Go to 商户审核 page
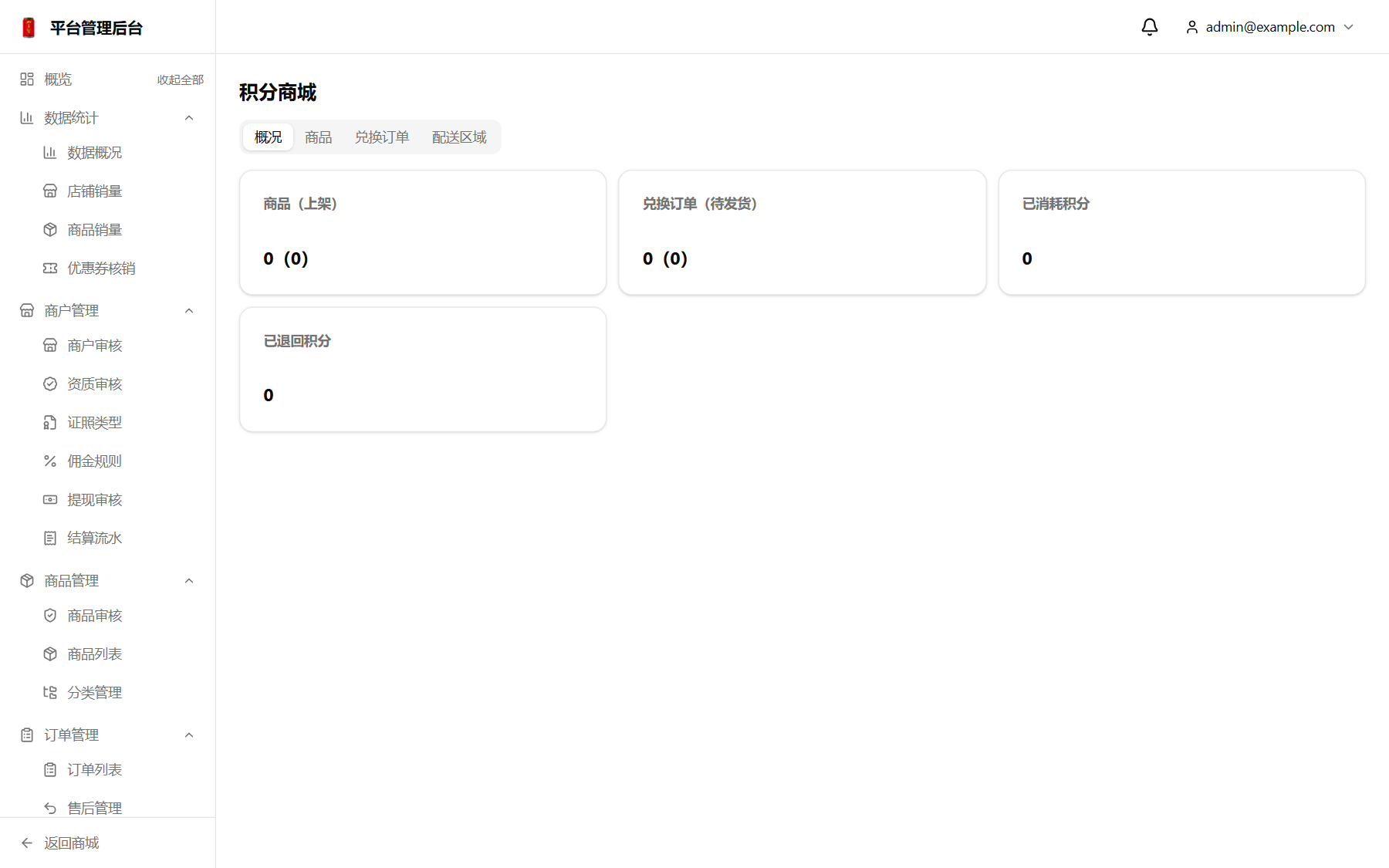This screenshot has height=868, width=1389. click(94, 345)
